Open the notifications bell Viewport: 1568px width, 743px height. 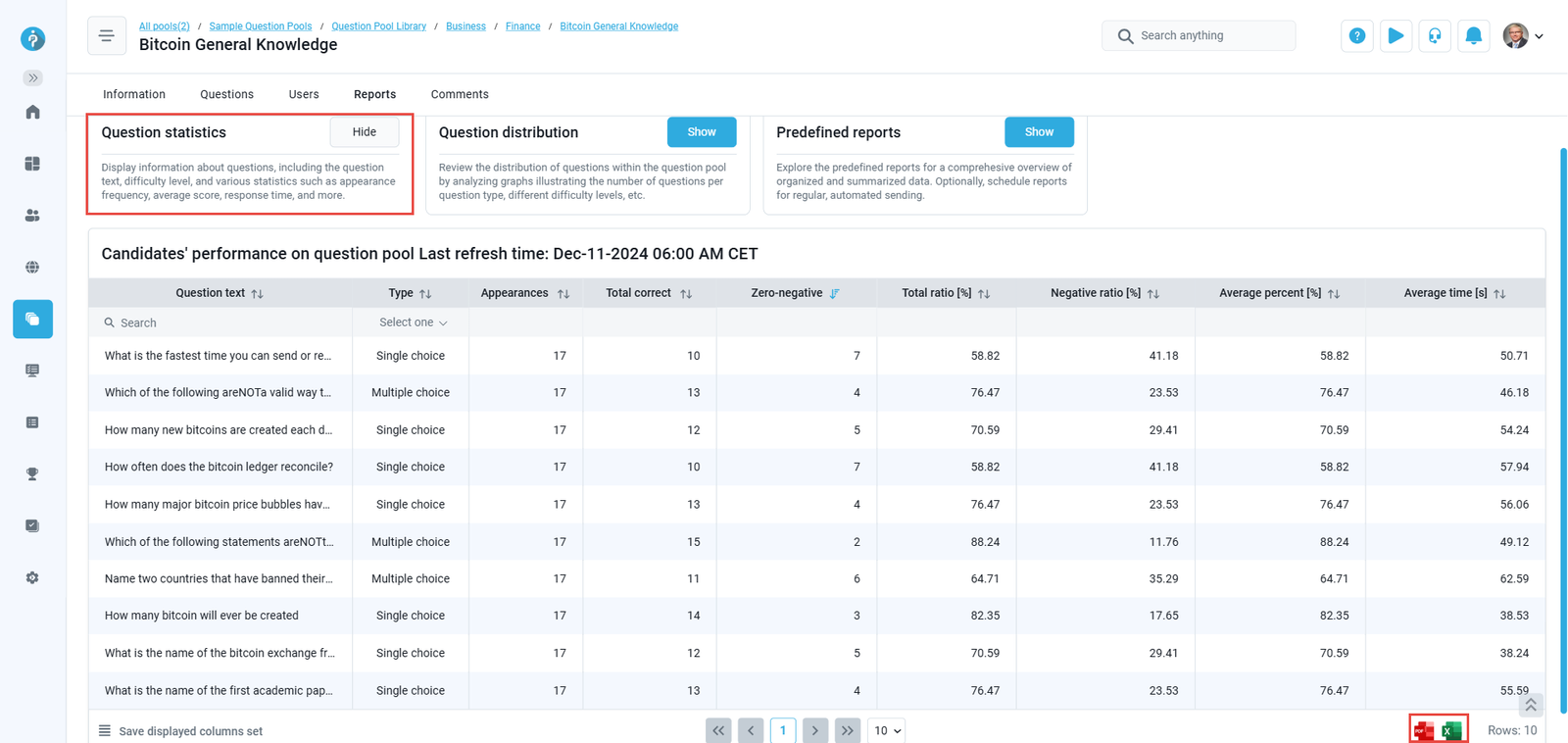(x=1473, y=36)
